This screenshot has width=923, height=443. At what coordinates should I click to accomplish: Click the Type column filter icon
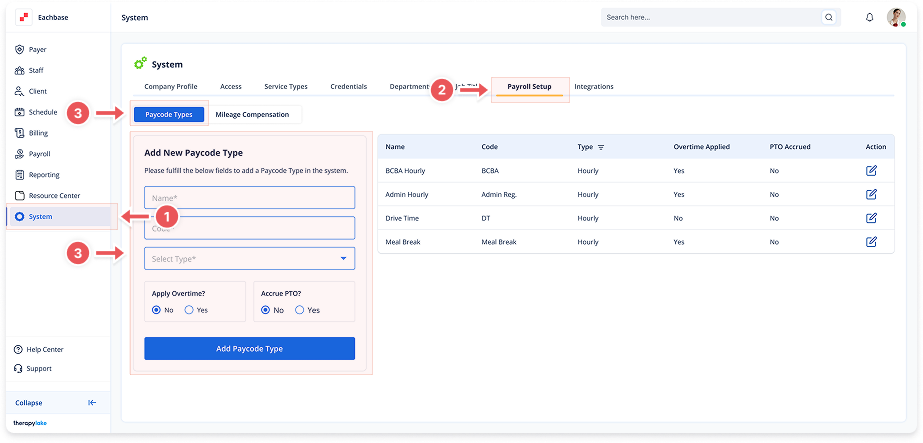tap(601, 147)
